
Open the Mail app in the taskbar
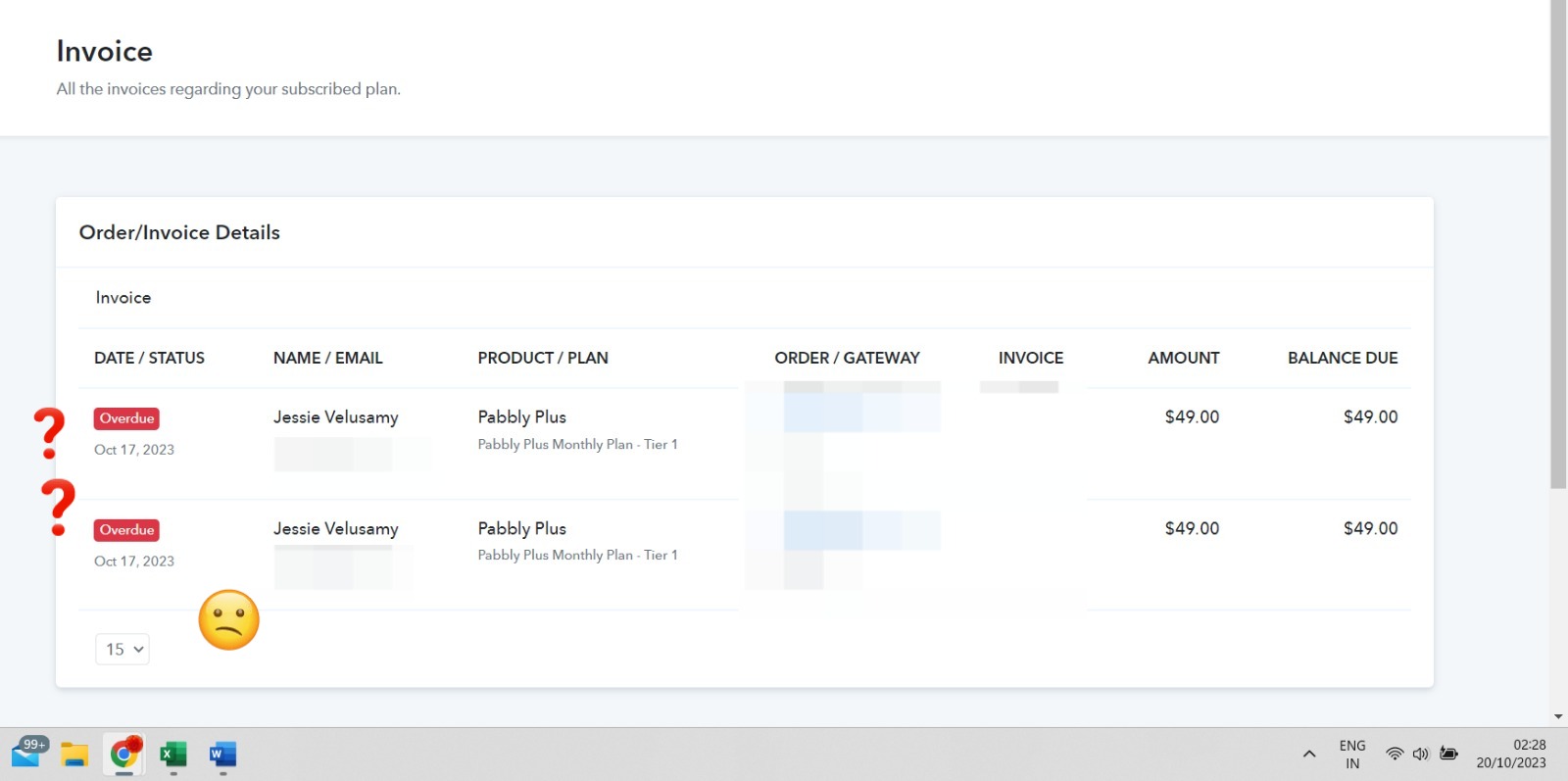pos(27,754)
